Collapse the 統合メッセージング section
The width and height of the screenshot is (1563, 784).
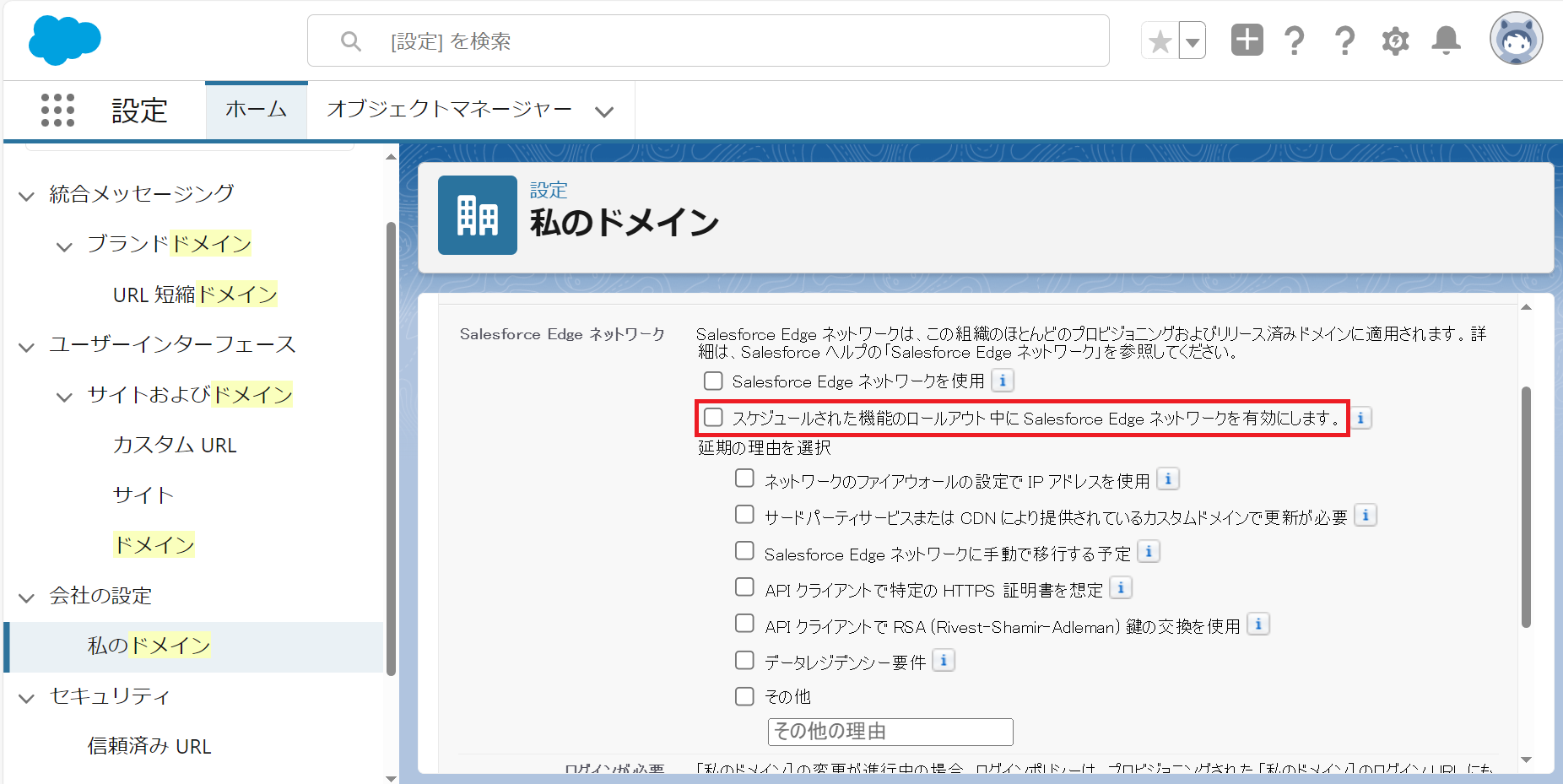point(27,196)
